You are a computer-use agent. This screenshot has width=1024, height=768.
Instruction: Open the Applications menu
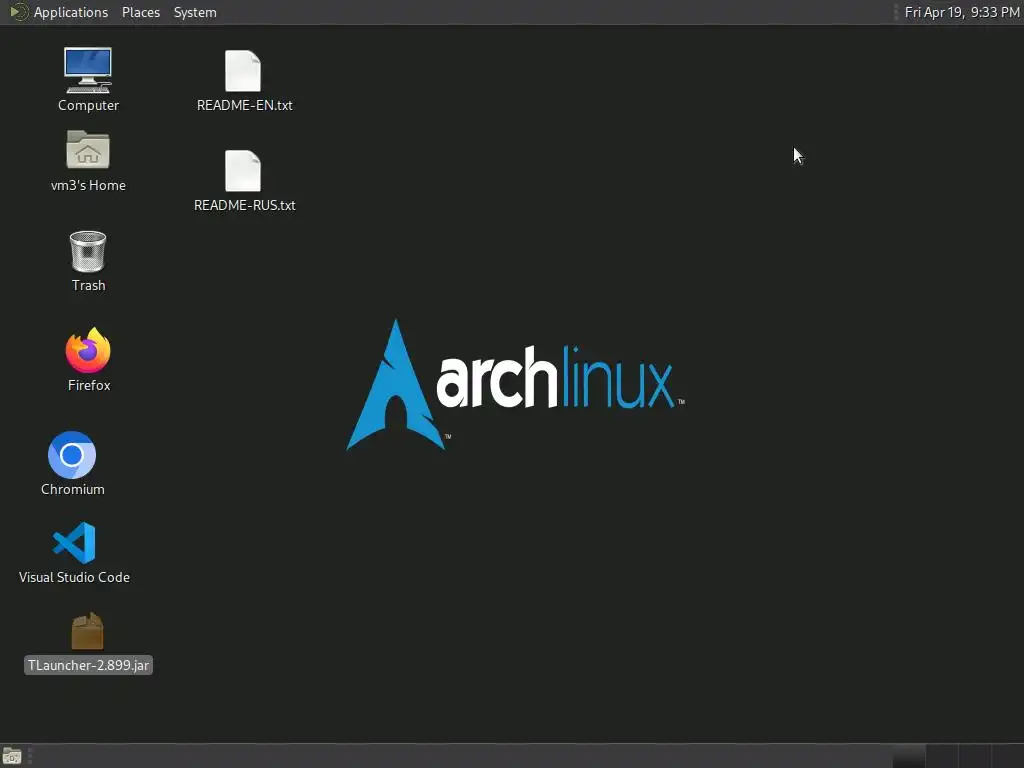coord(71,12)
